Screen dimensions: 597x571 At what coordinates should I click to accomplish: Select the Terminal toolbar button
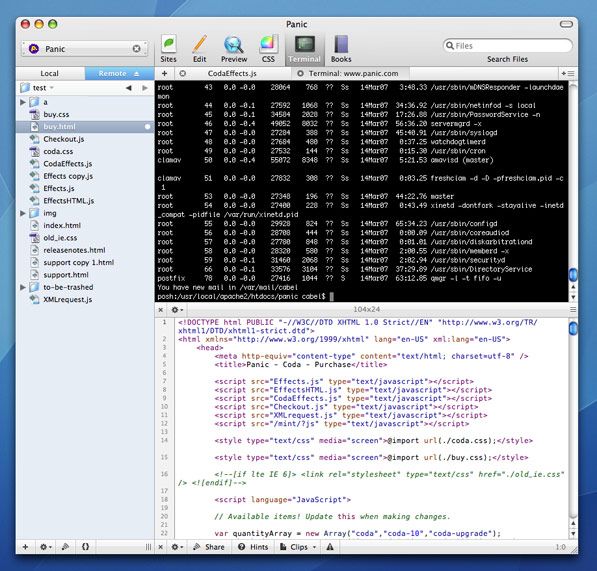(305, 49)
